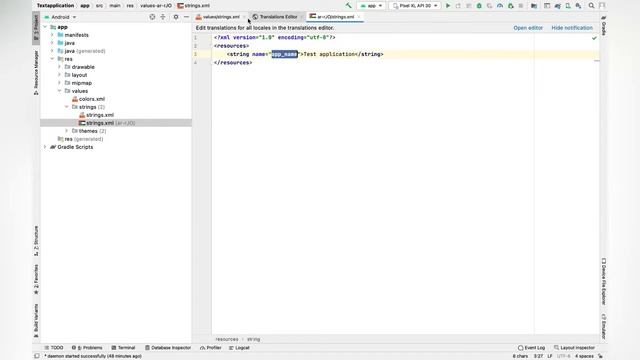The height and width of the screenshot is (360, 640).
Task: Expand the drawable folder
Action: tap(60, 67)
